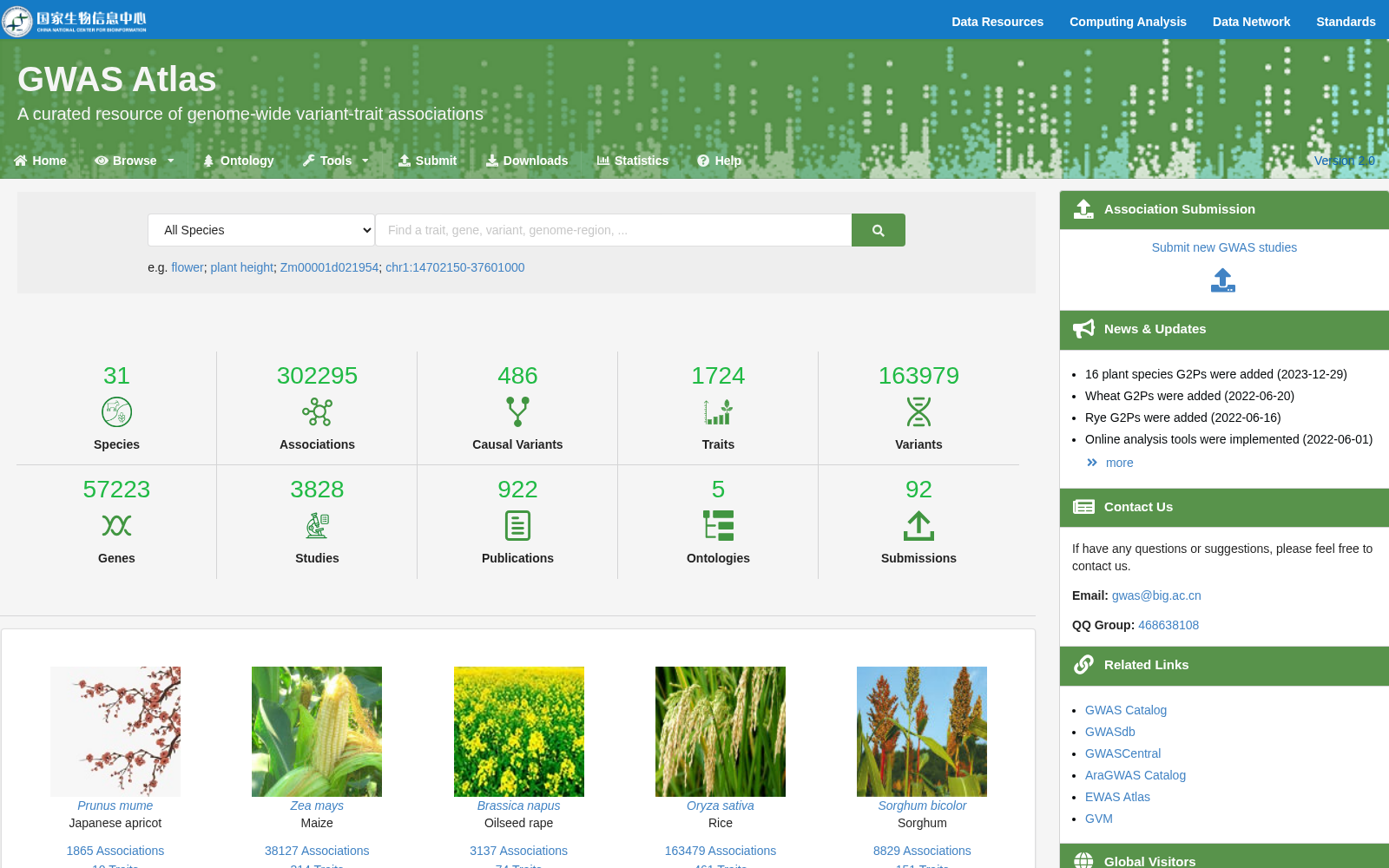
Task: Click the QQ Group 468638108 link
Action: coord(1168,625)
